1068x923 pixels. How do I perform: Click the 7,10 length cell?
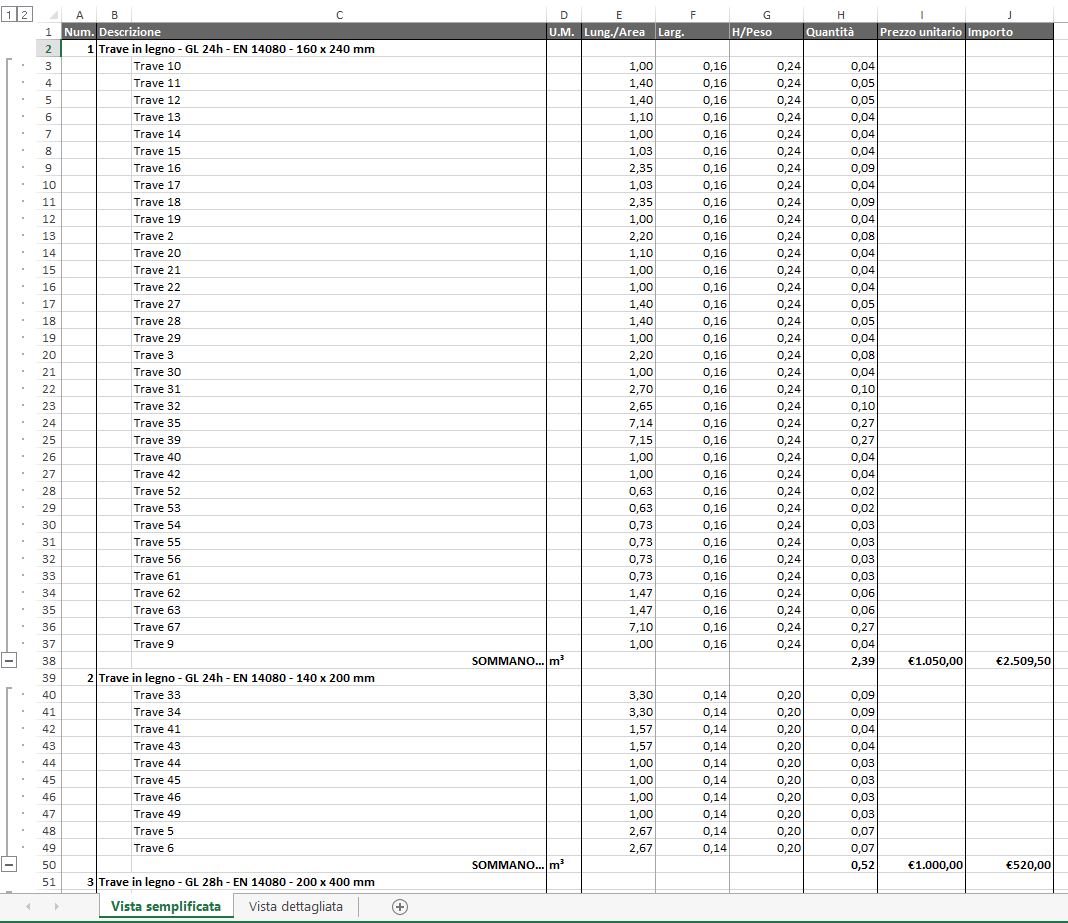(x=618, y=627)
